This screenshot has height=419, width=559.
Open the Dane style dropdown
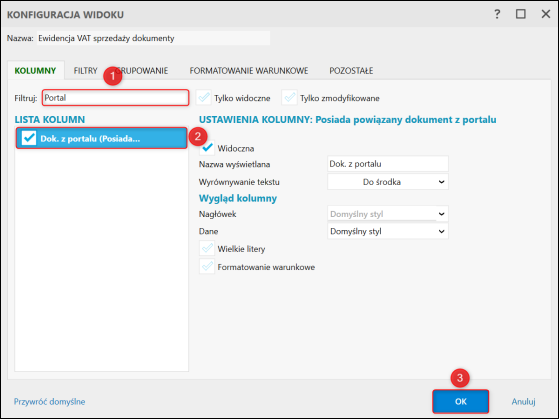point(388,231)
